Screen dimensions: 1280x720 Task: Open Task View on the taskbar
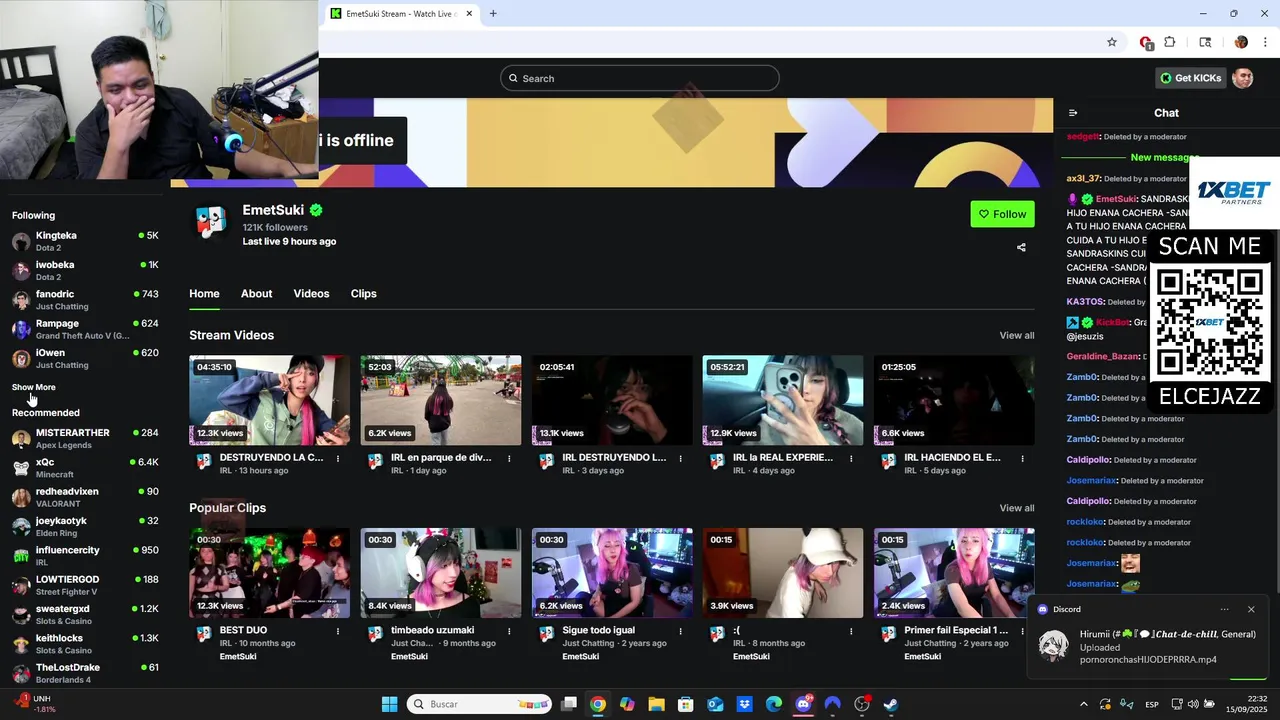(569, 704)
